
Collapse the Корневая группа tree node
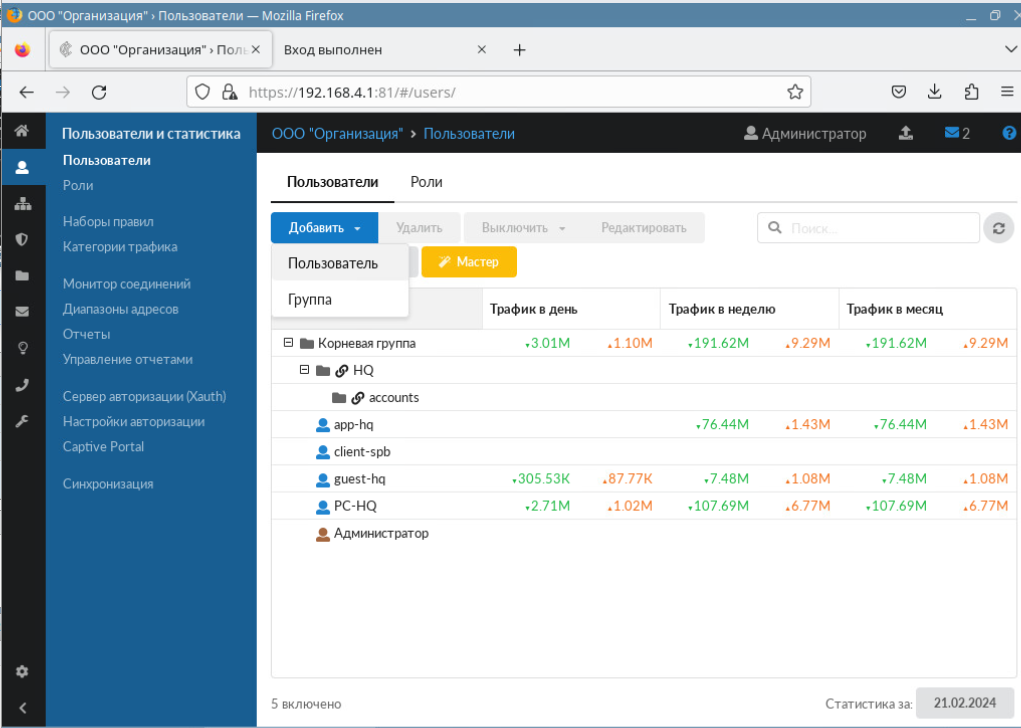click(x=288, y=343)
